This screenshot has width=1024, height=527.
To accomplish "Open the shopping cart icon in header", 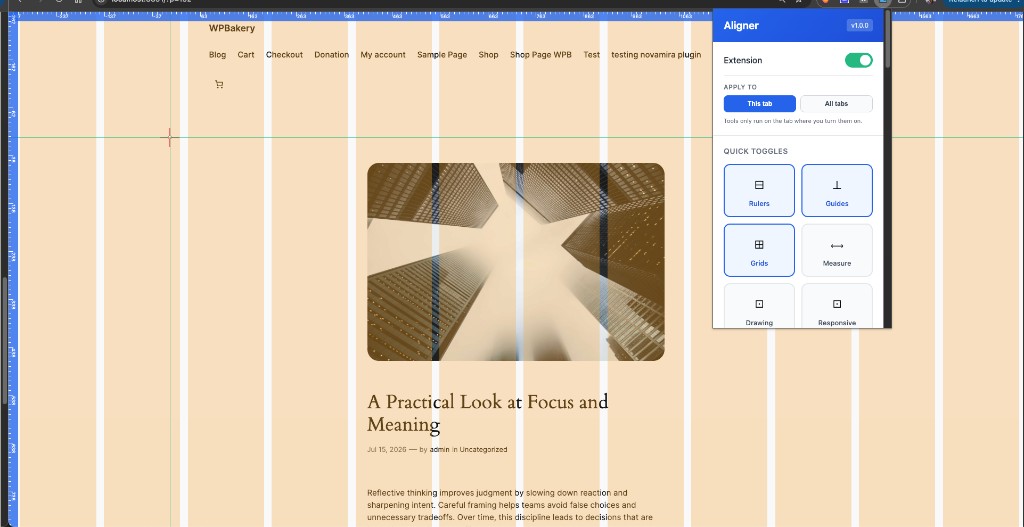I will [x=219, y=84].
